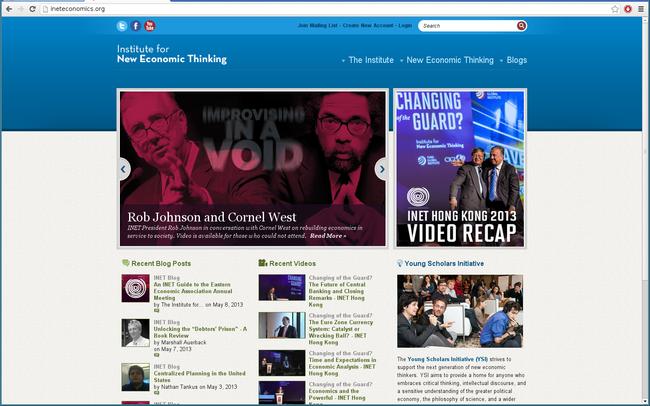This screenshot has height=406, width=650.
Task: Click the INET Blog label above Eastern Economic post
Action: (167, 278)
